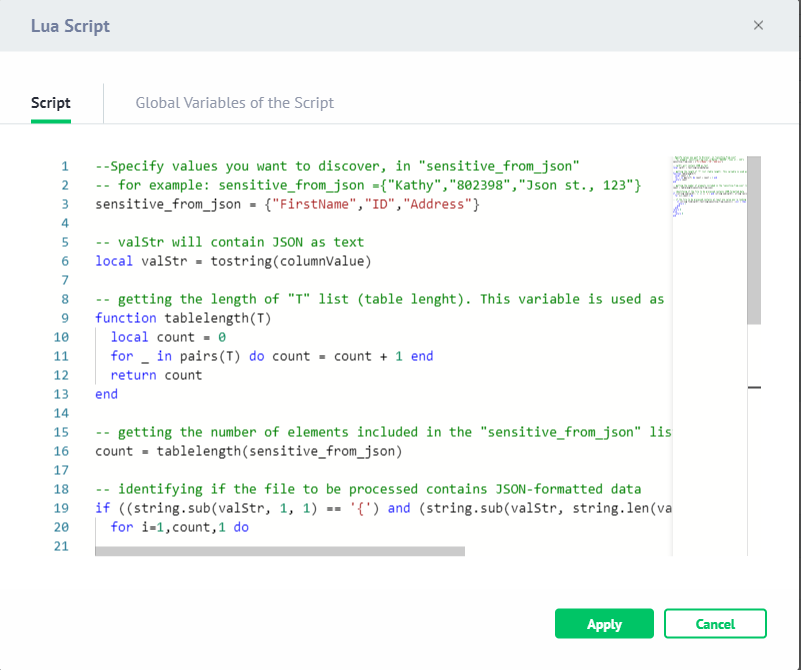This screenshot has height=670, width=801.
Task: Click the 'for i=1,count,1 do' line
Action: 179,527
